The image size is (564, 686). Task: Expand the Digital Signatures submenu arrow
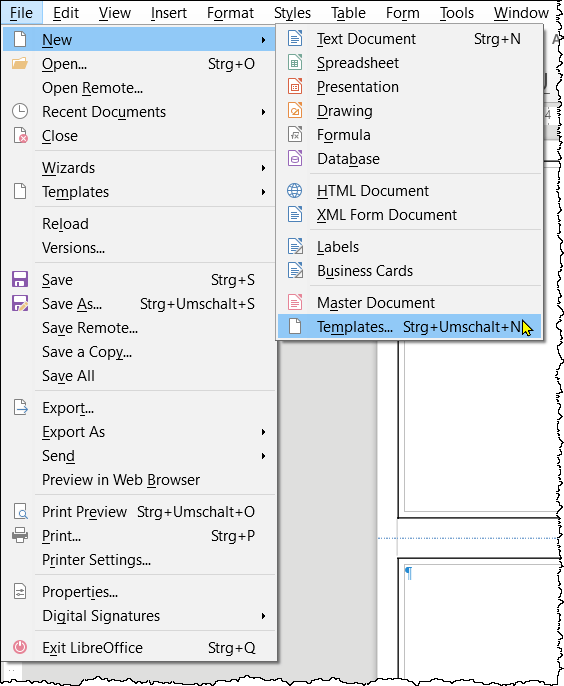click(x=263, y=616)
